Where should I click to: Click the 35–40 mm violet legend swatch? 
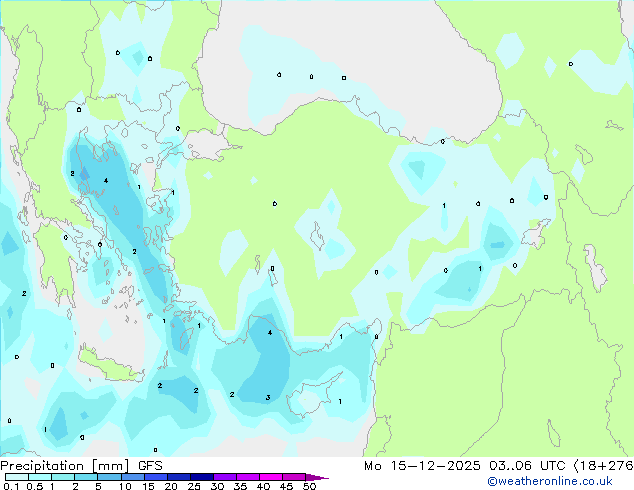coord(248,477)
